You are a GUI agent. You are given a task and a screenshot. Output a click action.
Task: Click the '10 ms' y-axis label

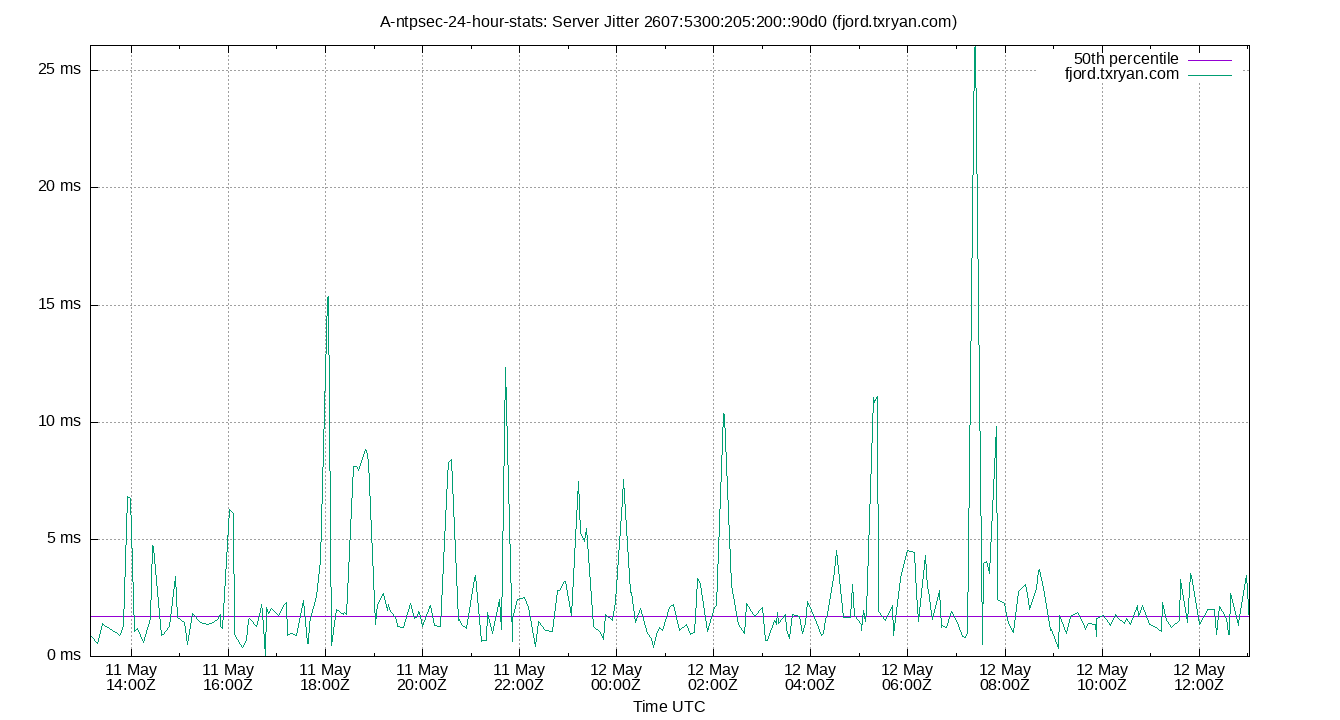60,422
